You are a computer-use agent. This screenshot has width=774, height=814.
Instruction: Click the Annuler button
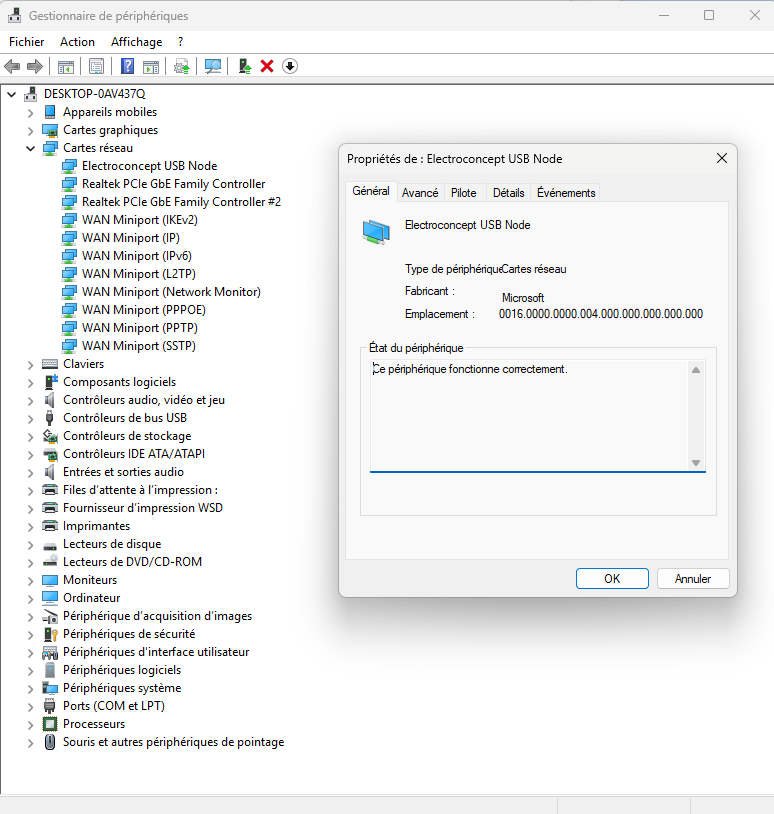(x=692, y=578)
